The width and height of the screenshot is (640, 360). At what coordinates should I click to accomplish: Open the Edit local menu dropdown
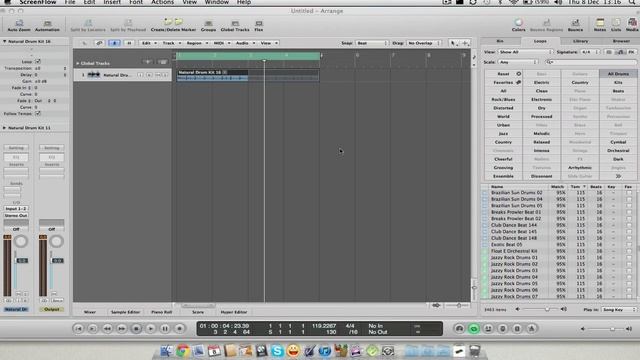(x=149, y=43)
